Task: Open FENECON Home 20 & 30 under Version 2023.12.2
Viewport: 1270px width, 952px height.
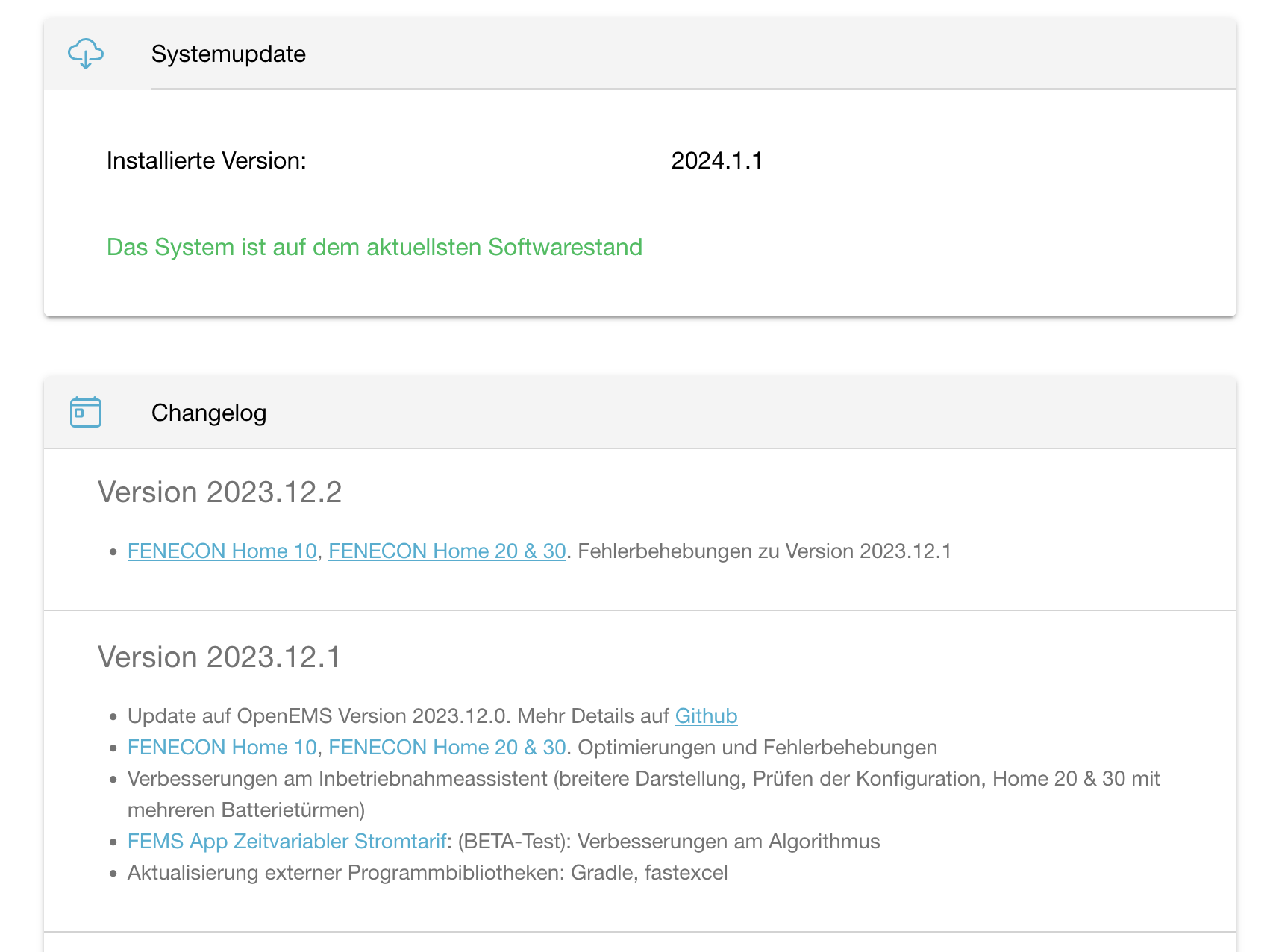Action: pyautogui.click(x=447, y=551)
